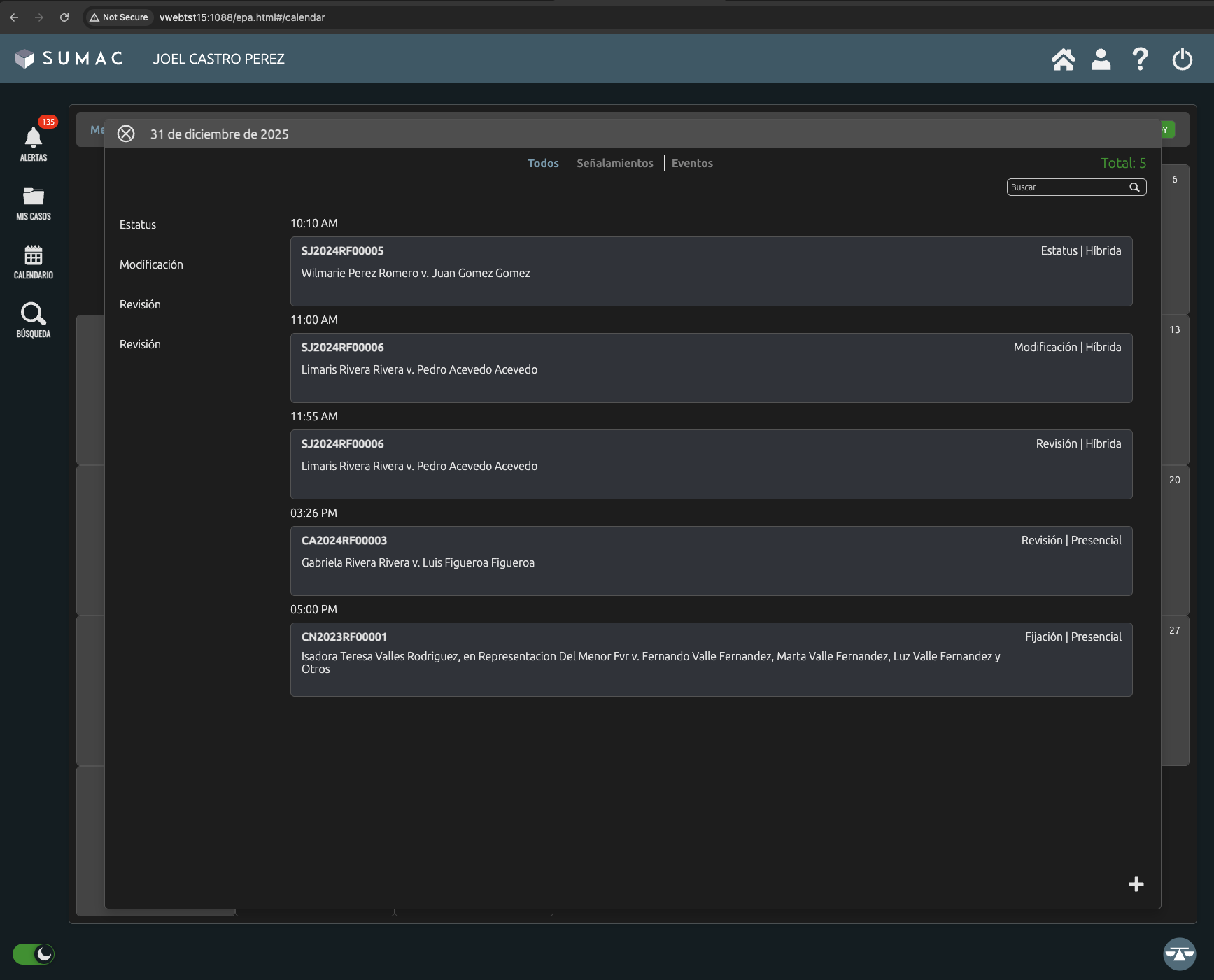Open Mis Casos folder icon

click(34, 198)
